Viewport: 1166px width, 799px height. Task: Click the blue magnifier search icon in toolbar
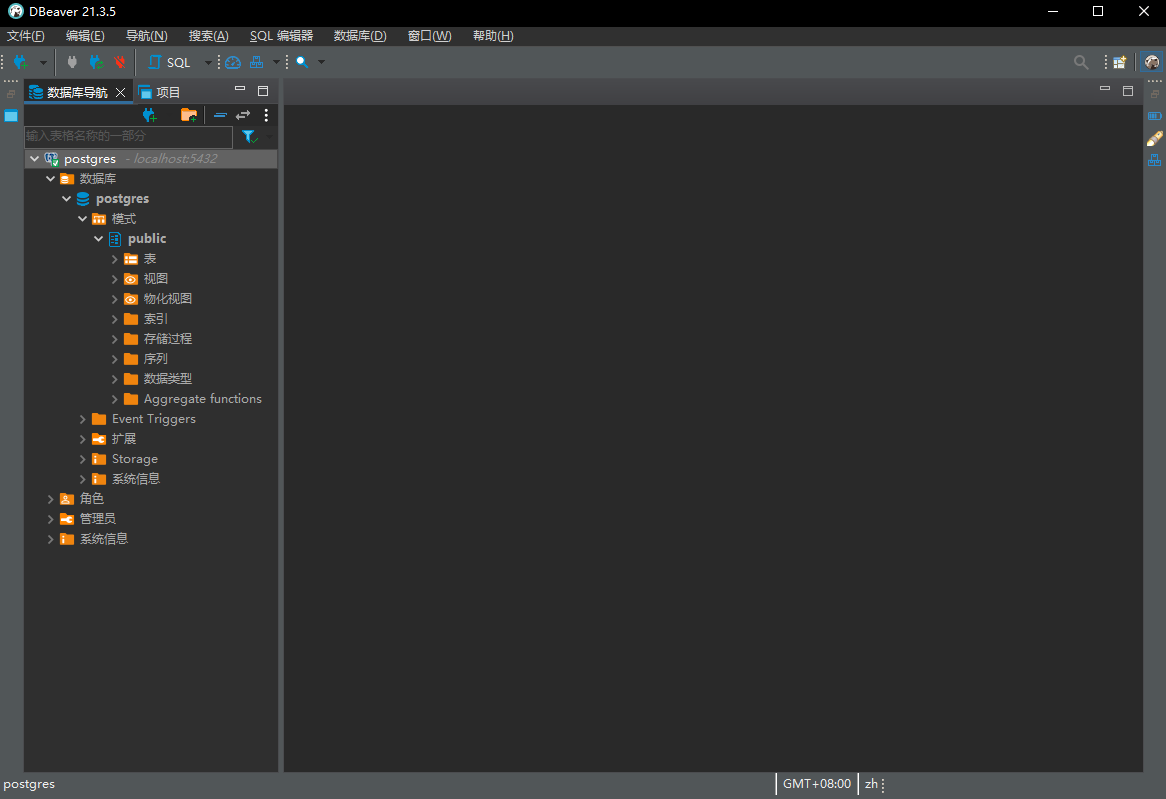[x=302, y=62]
